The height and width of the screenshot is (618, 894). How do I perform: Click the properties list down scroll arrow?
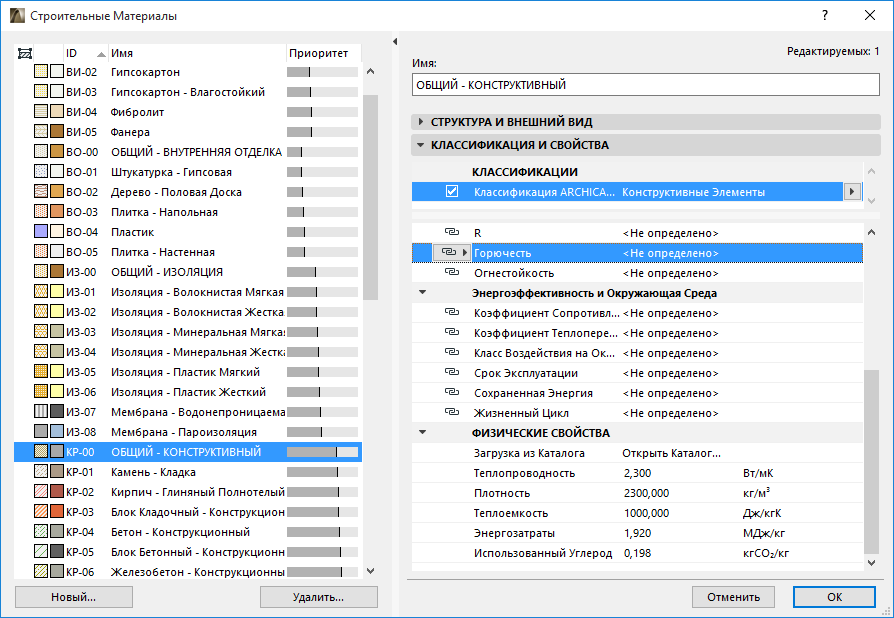[871, 562]
